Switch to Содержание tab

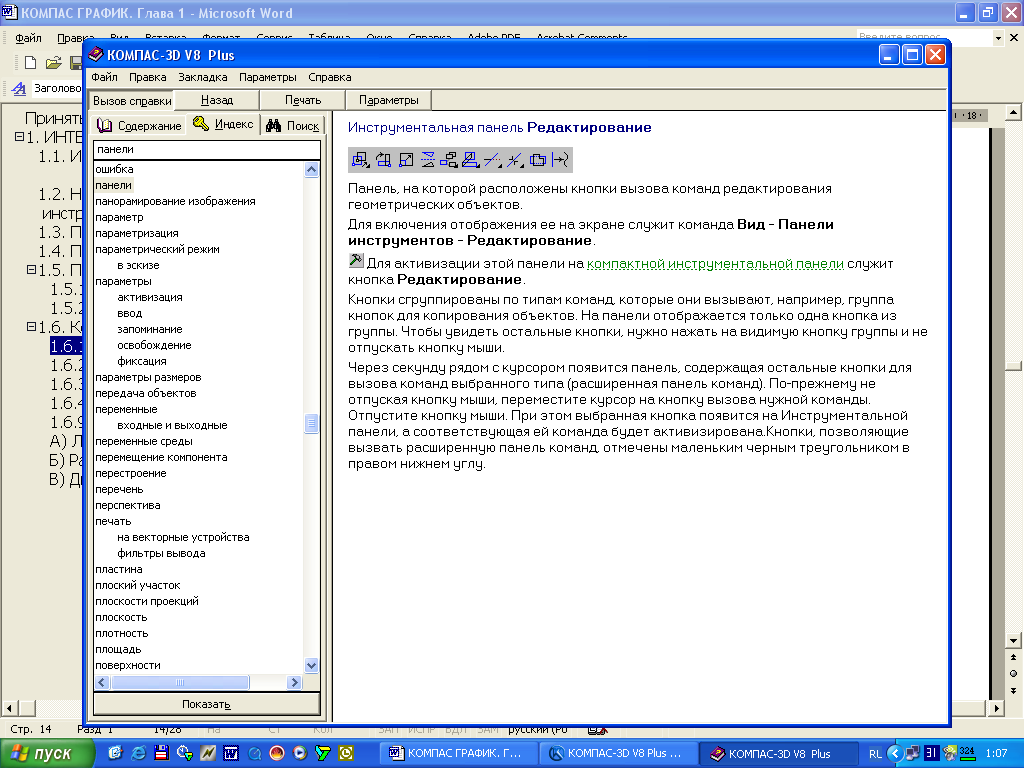[138, 125]
